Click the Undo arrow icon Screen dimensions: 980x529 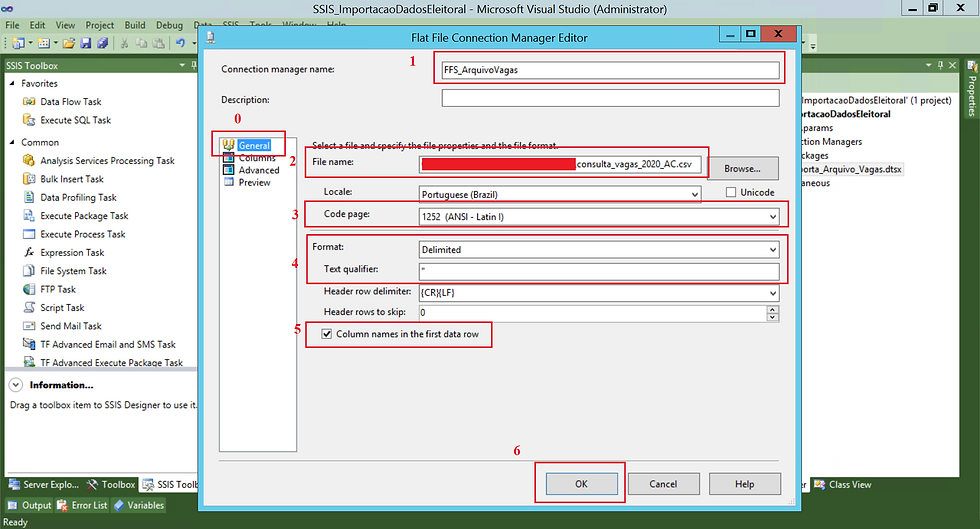coord(180,43)
